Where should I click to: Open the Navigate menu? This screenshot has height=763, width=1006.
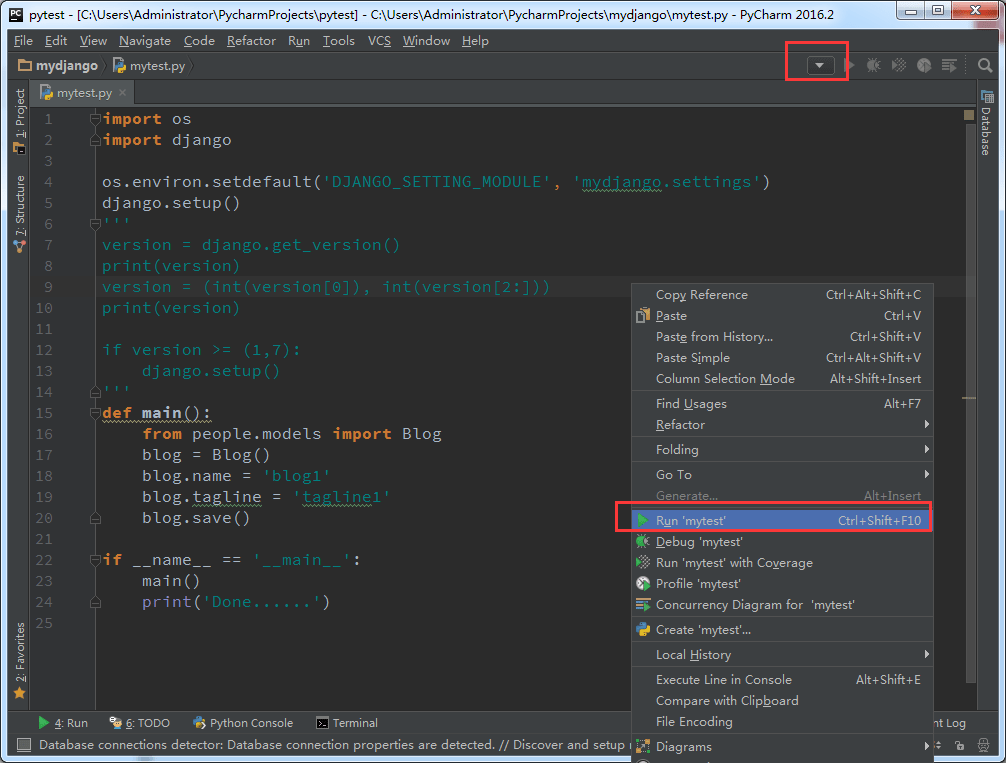pyautogui.click(x=145, y=40)
